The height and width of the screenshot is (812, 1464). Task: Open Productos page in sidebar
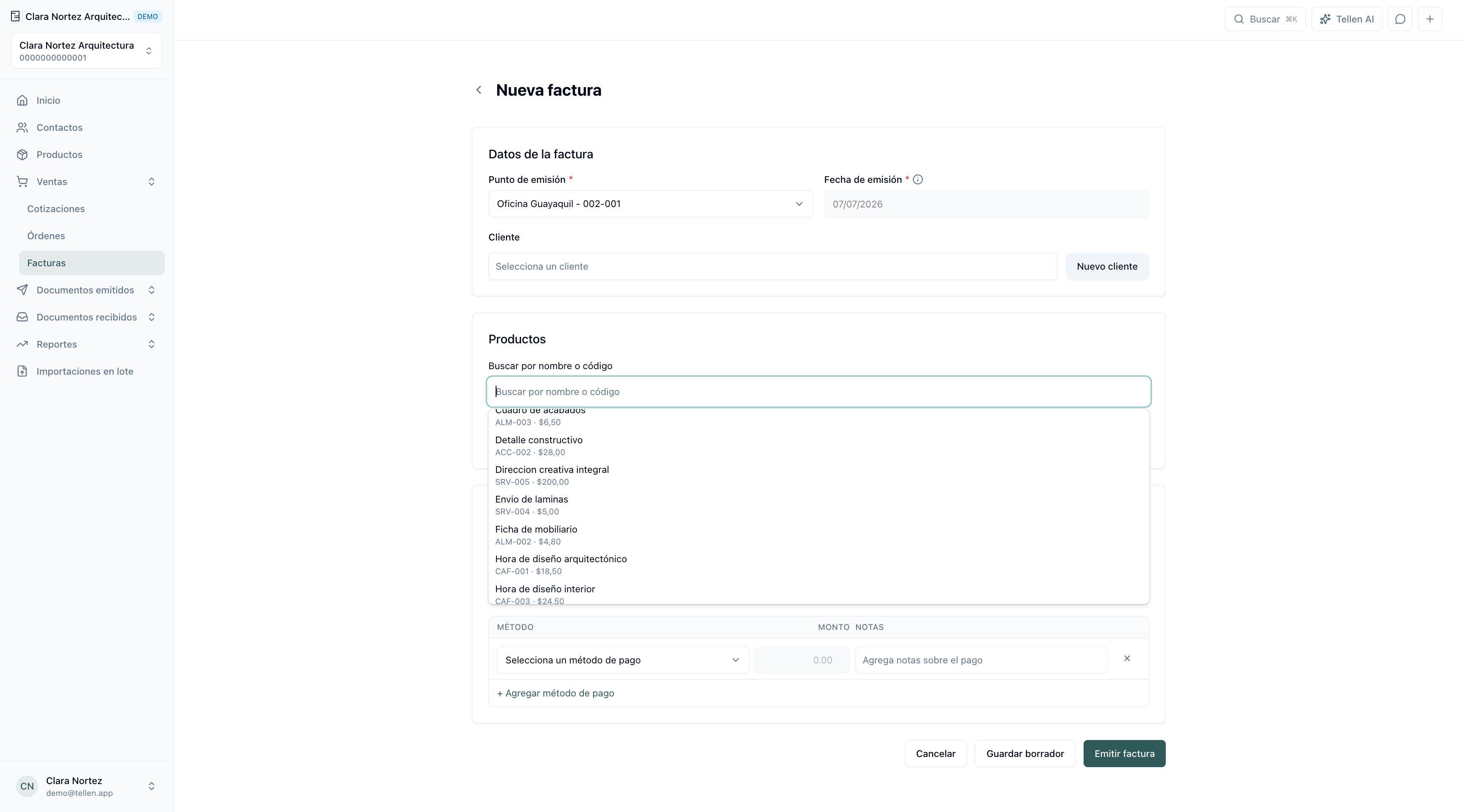pos(86,155)
